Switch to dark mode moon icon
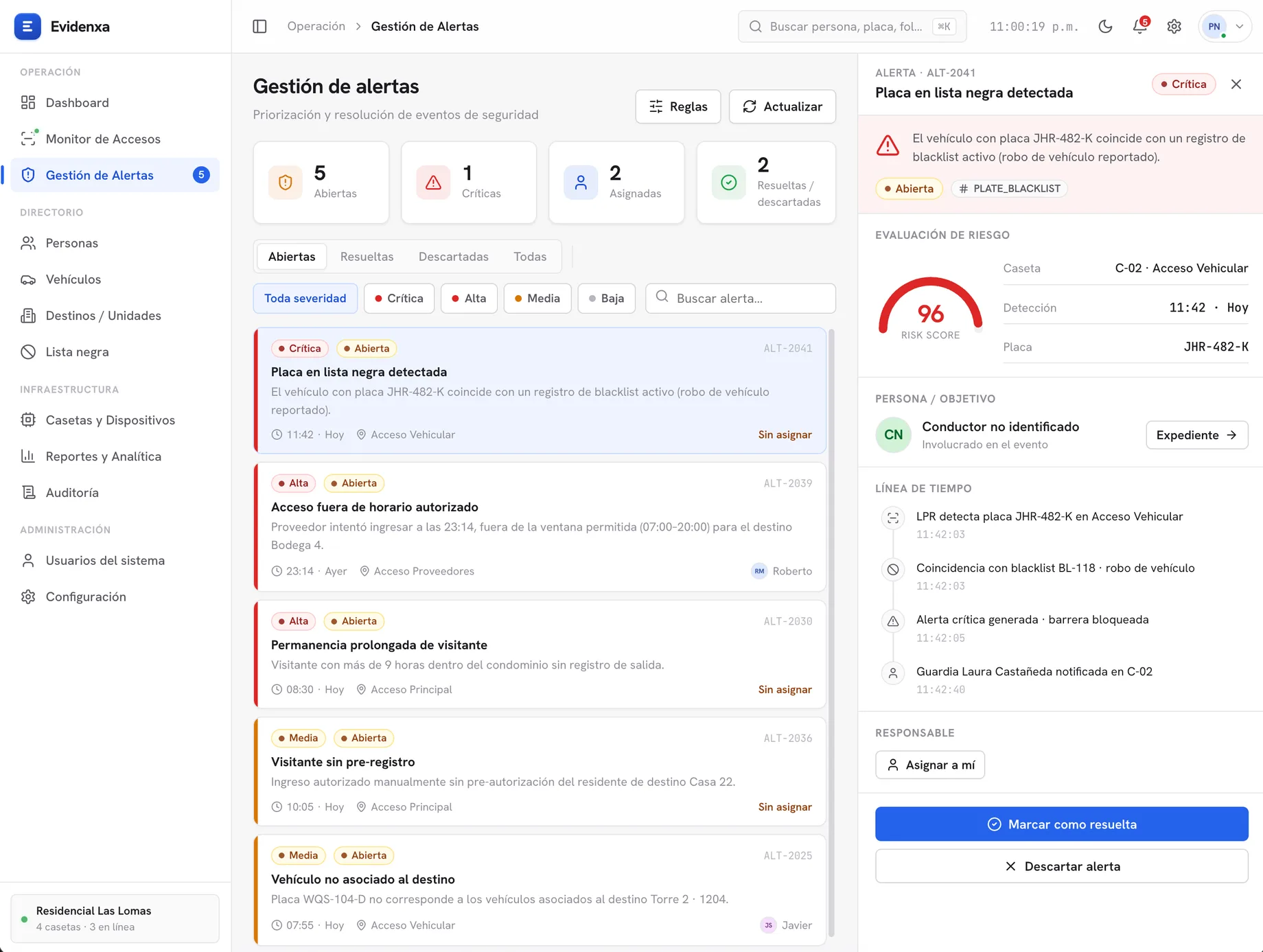 (1105, 26)
